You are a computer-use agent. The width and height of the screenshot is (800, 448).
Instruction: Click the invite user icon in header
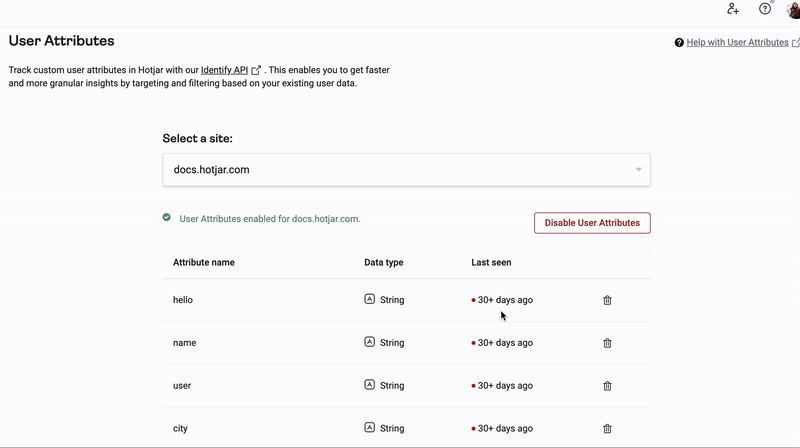[x=733, y=9]
